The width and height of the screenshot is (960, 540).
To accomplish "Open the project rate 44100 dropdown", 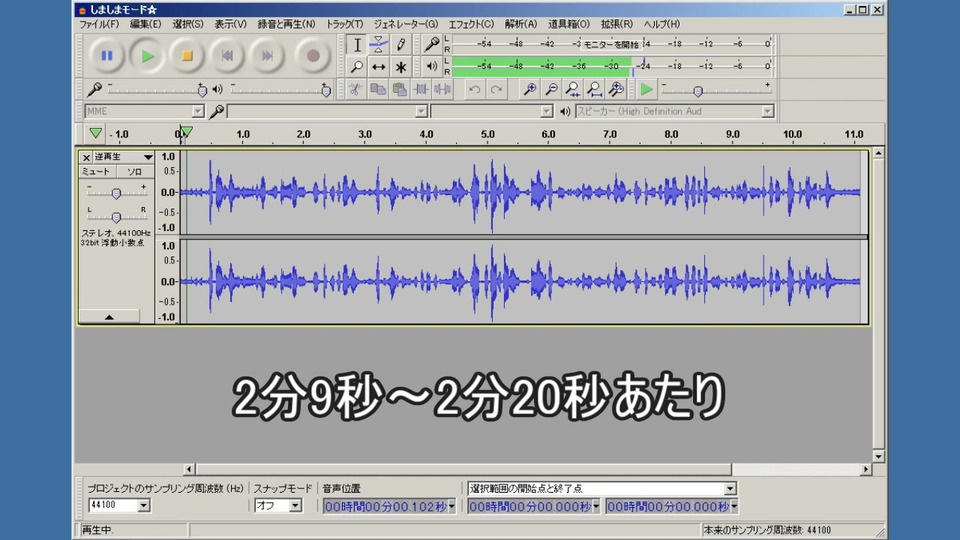I will (x=143, y=506).
